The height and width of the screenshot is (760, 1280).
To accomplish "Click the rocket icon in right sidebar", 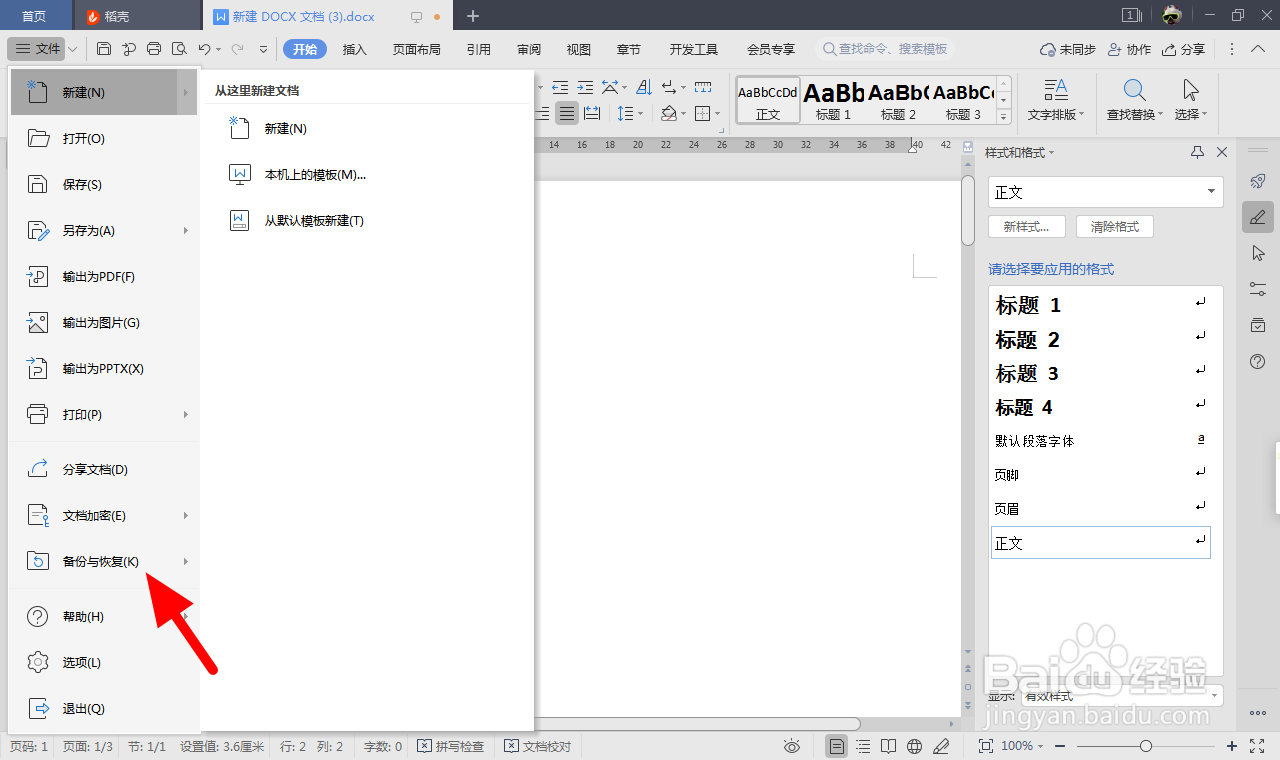I will [x=1258, y=181].
